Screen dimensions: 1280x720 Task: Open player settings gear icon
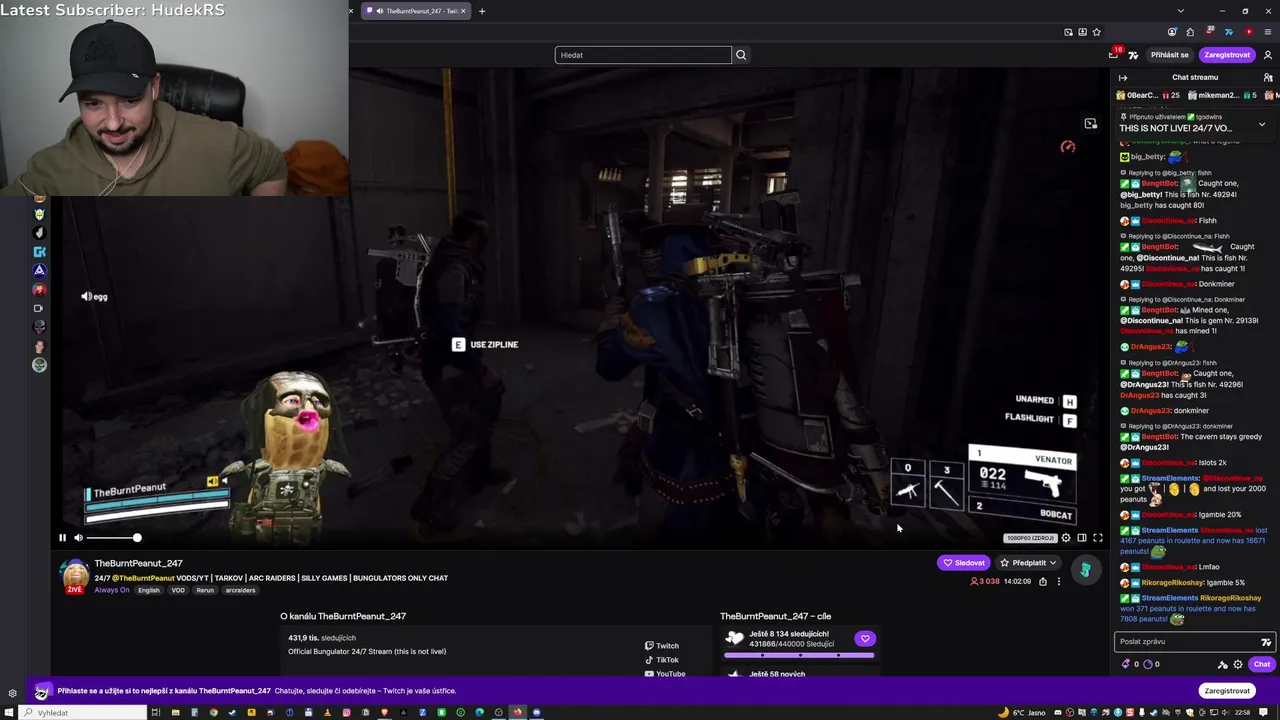click(1066, 538)
